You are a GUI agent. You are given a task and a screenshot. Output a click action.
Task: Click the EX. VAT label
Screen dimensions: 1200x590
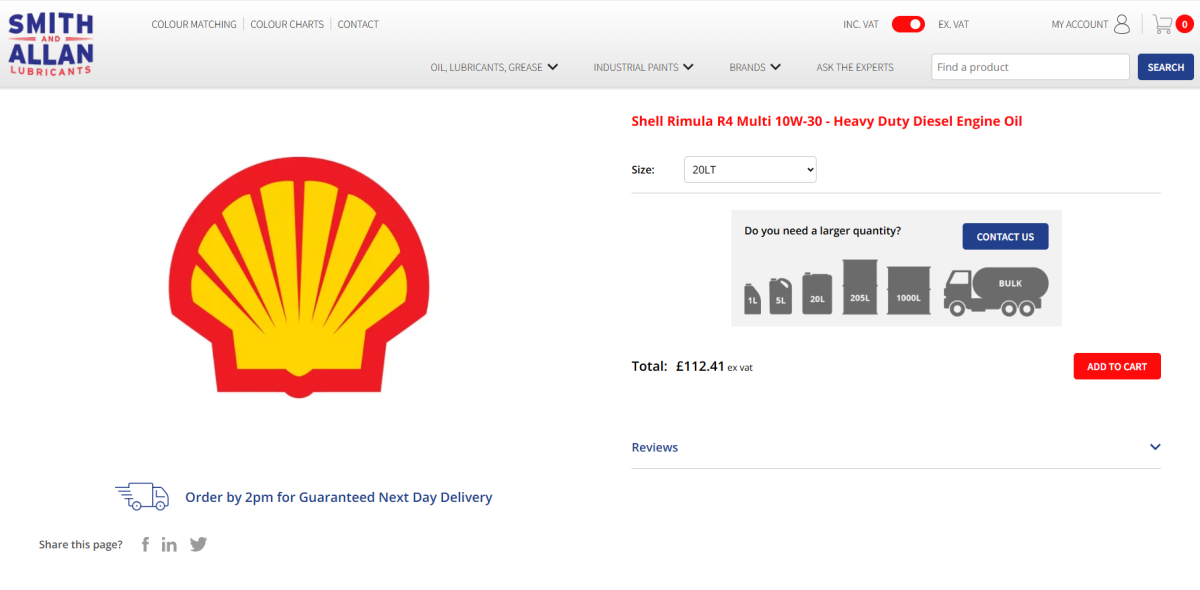pos(953,24)
